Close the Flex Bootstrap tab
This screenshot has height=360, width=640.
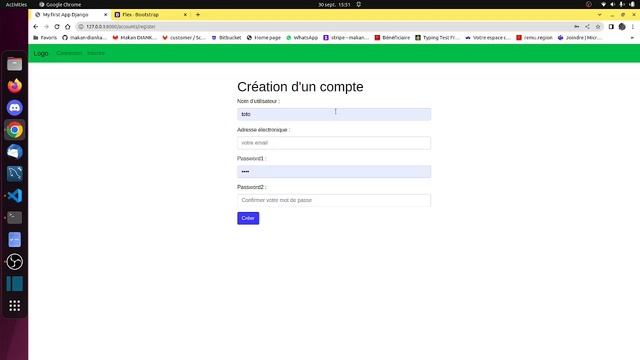(185, 15)
